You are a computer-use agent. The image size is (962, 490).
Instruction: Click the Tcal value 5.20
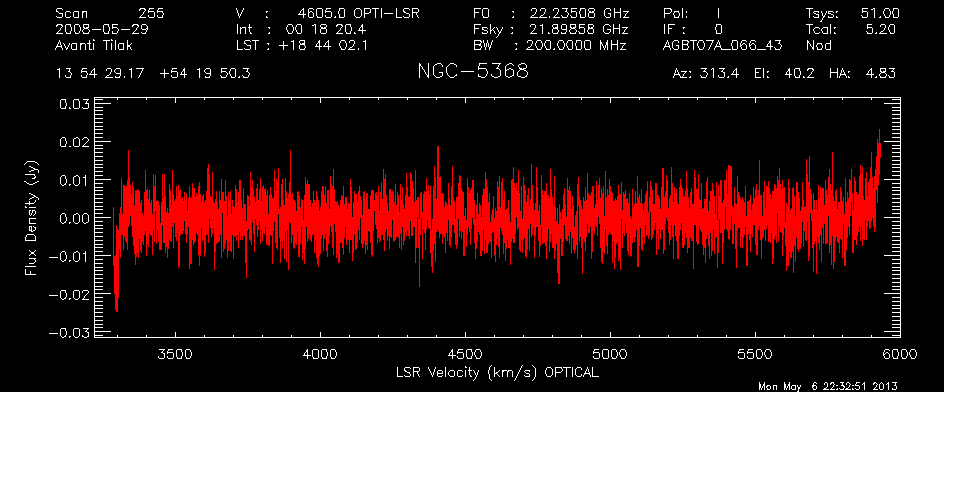click(884, 30)
